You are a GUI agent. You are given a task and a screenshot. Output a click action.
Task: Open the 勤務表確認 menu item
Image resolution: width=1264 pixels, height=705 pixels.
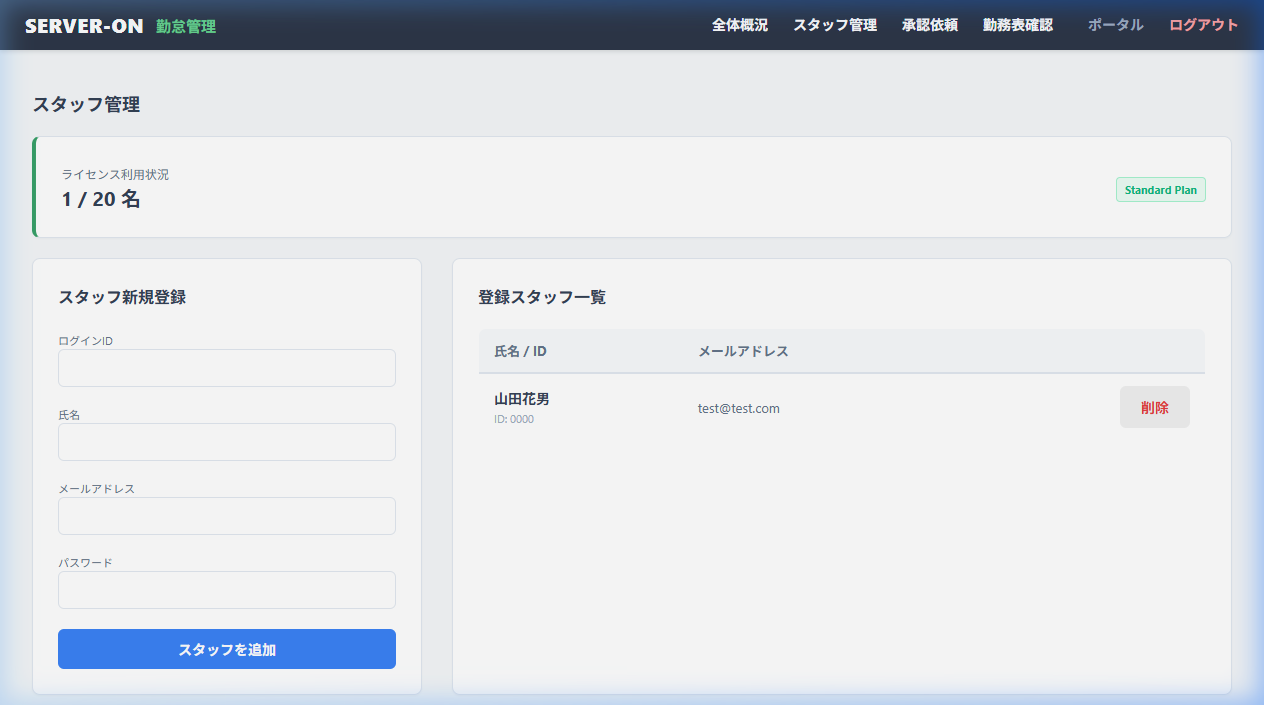(1017, 25)
